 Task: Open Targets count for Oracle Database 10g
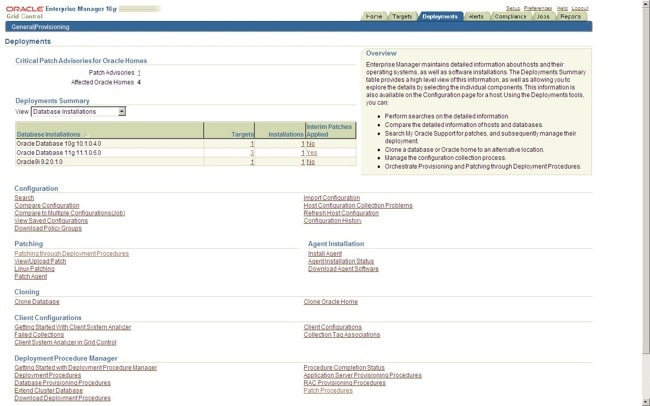coord(252,143)
